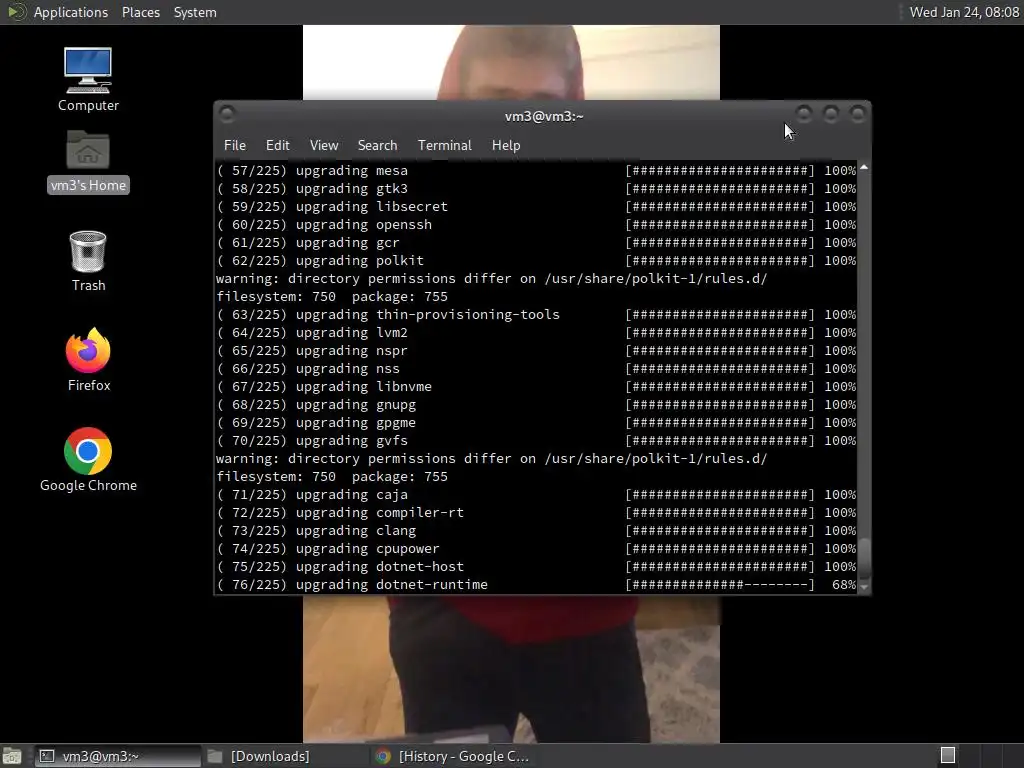Open the Applications menu

(x=71, y=12)
